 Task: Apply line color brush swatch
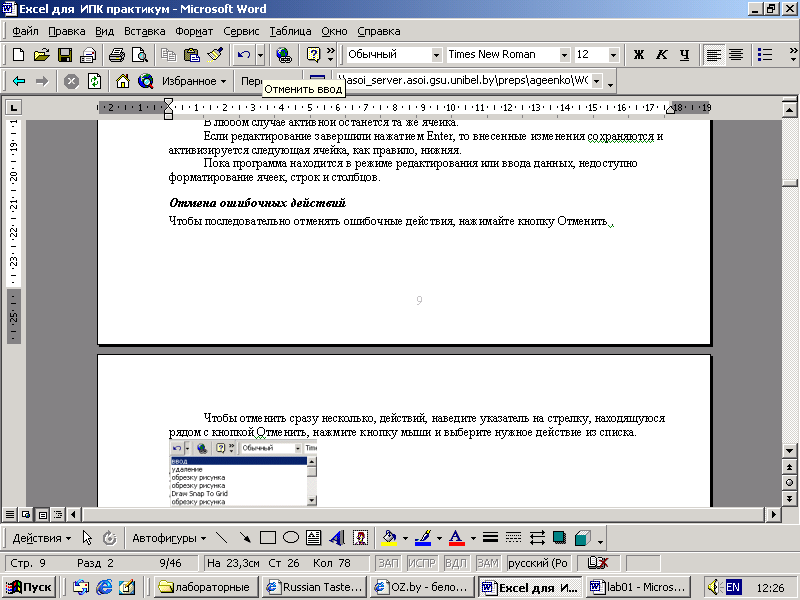423,538
